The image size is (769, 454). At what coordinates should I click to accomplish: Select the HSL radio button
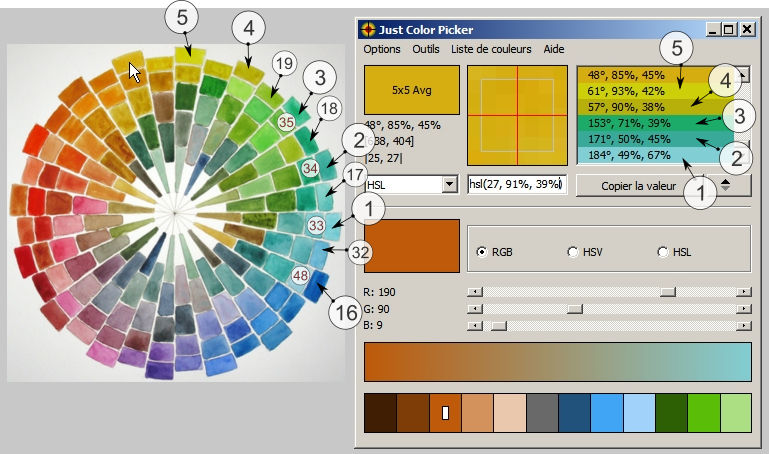[x=663, y=252]
